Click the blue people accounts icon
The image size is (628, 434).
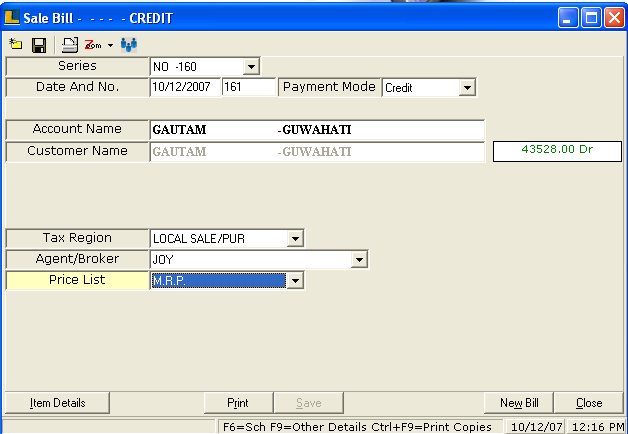point(129,45)
